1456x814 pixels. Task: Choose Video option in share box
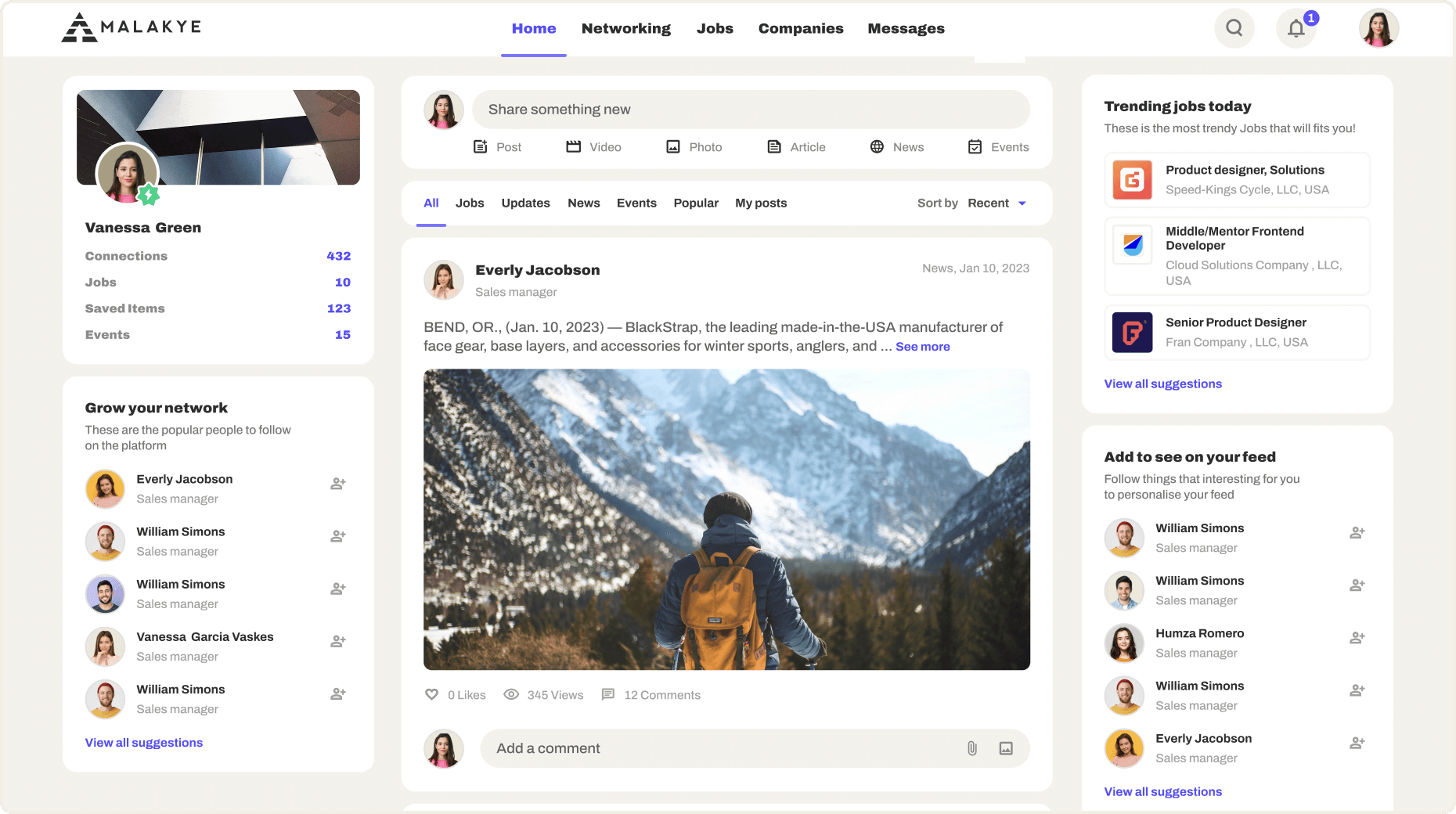(593, 147)
